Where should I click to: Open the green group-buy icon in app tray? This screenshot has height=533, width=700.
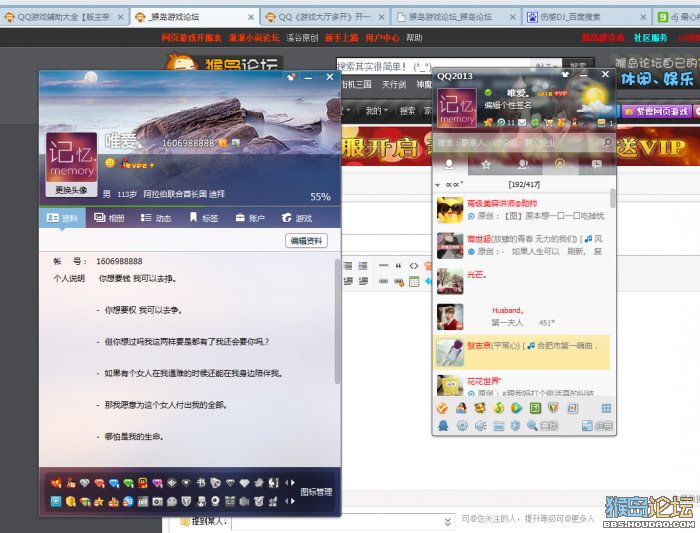535,408
